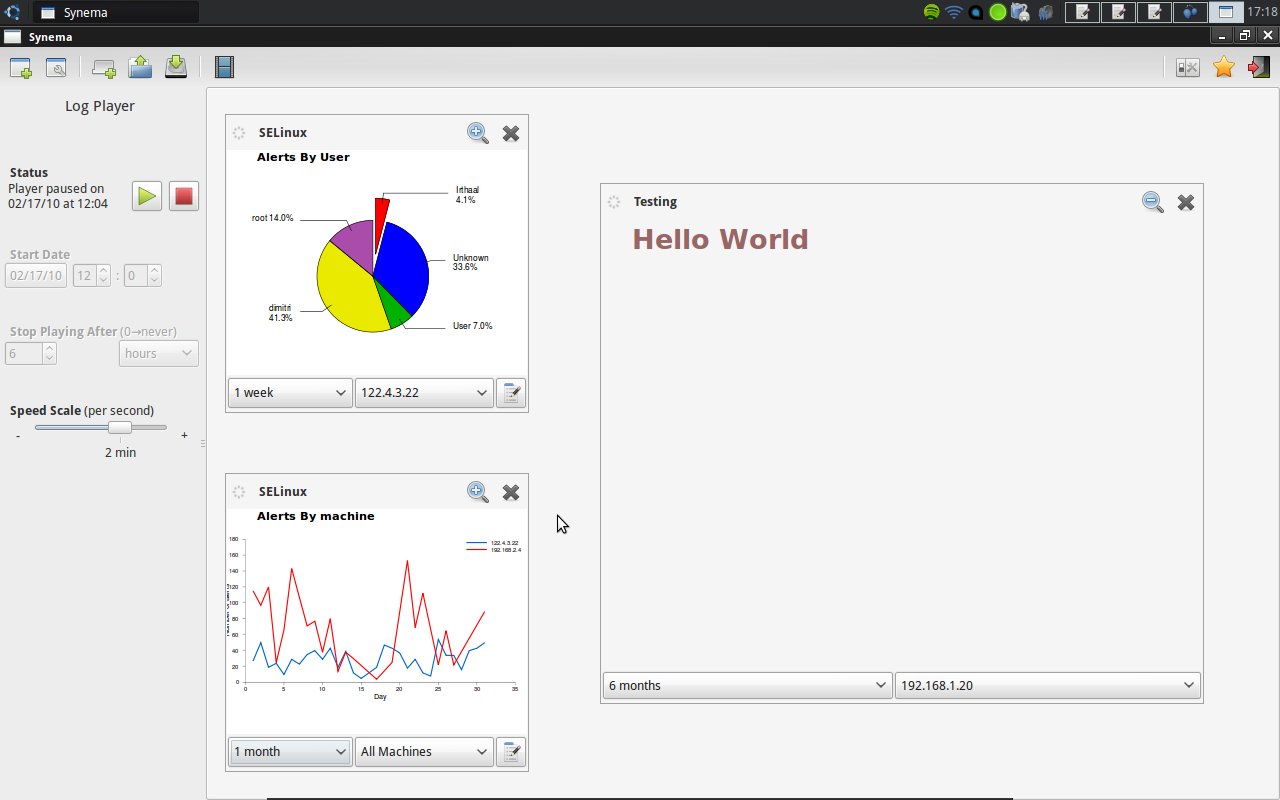
Task: Edit settings of Alerts By machine panel
Action: 511,752
